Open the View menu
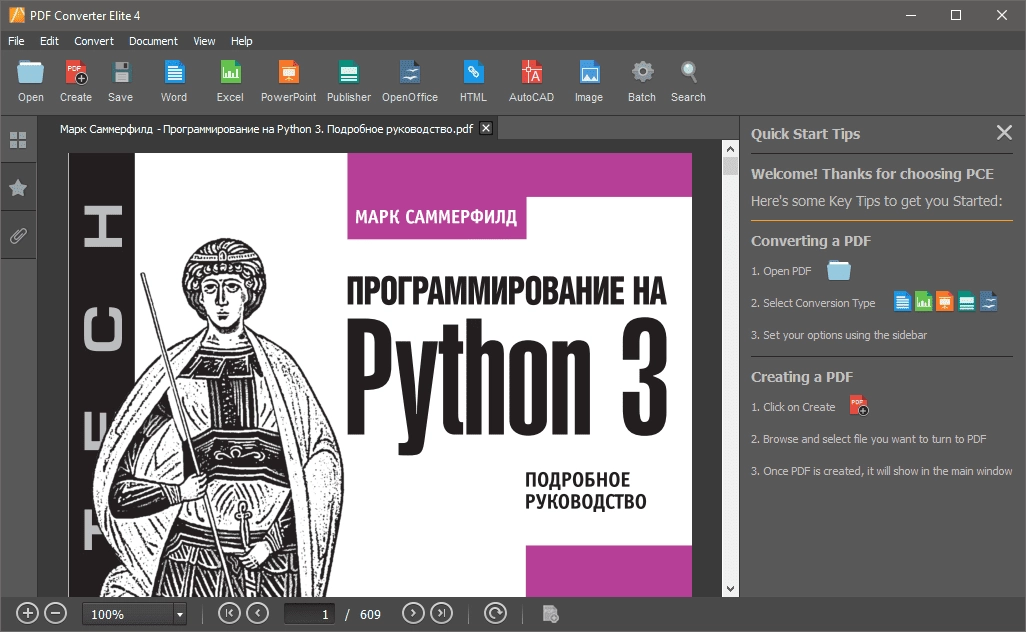 (204, 41)
